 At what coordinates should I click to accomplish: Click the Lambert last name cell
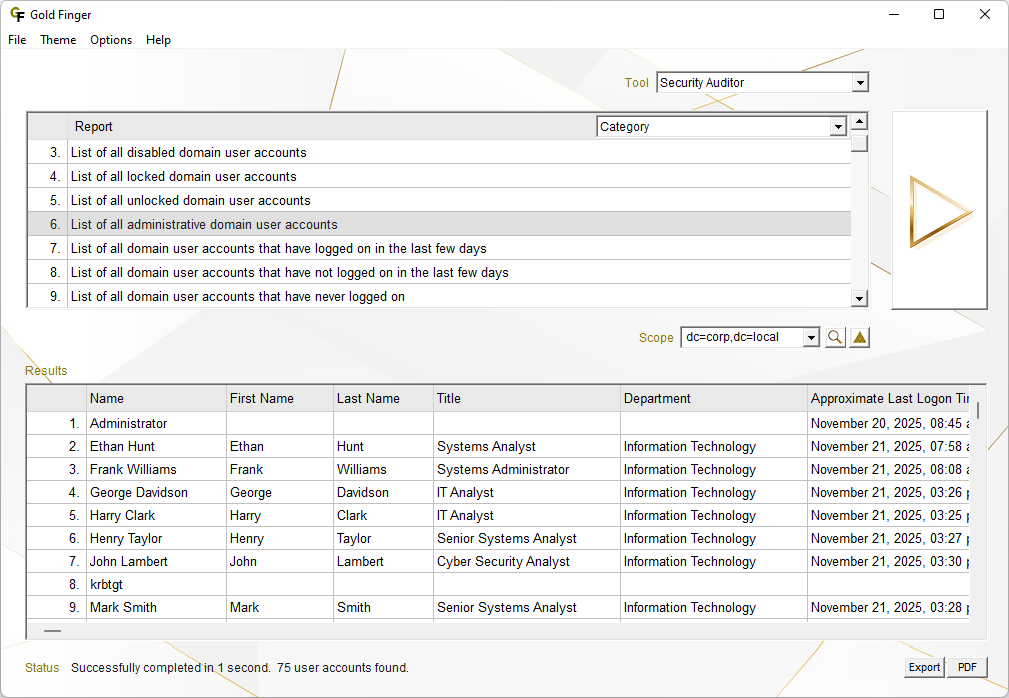(384, 562)
